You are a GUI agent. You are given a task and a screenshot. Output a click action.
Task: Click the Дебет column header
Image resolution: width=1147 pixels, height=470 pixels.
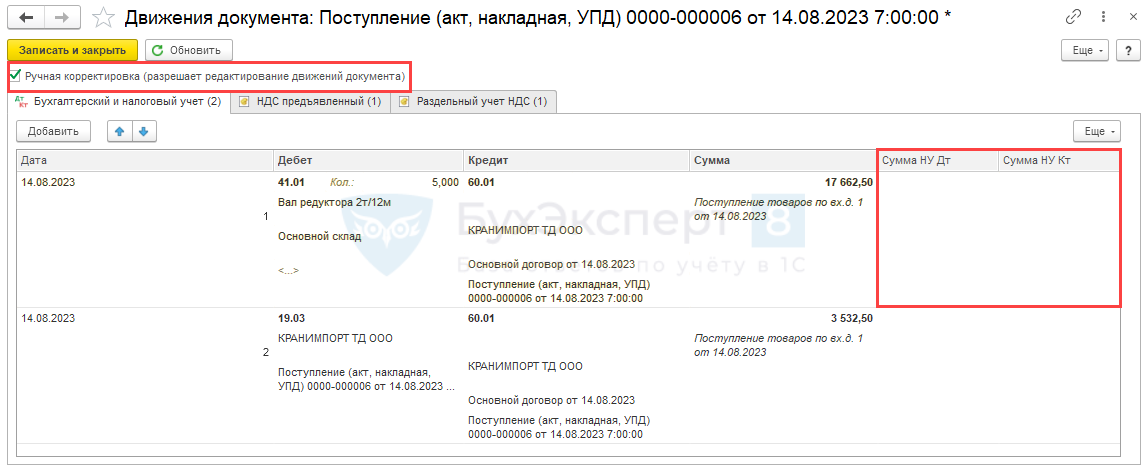[x=369, y=160]
